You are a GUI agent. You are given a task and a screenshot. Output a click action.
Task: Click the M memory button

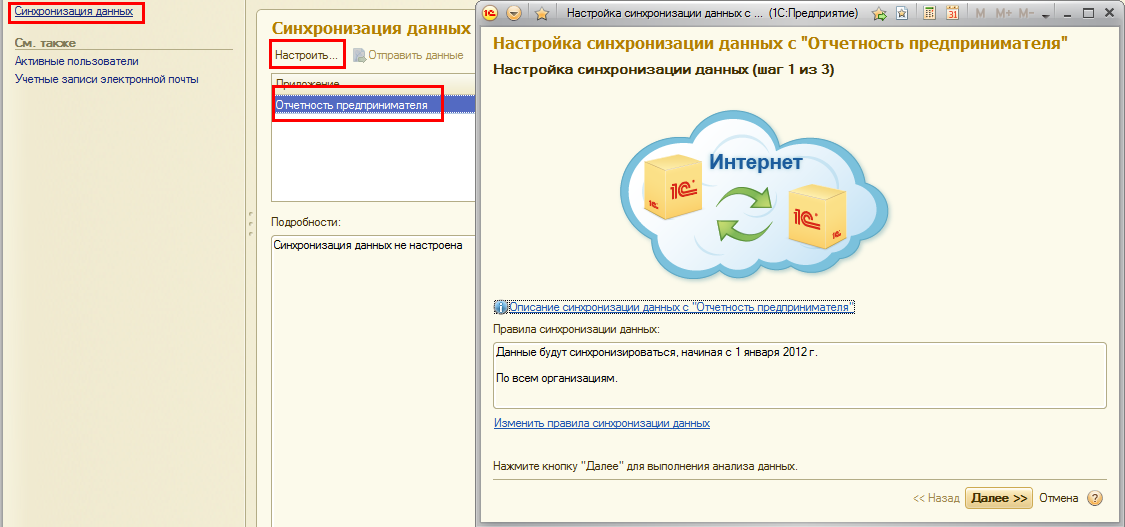(x=980, y=14)
